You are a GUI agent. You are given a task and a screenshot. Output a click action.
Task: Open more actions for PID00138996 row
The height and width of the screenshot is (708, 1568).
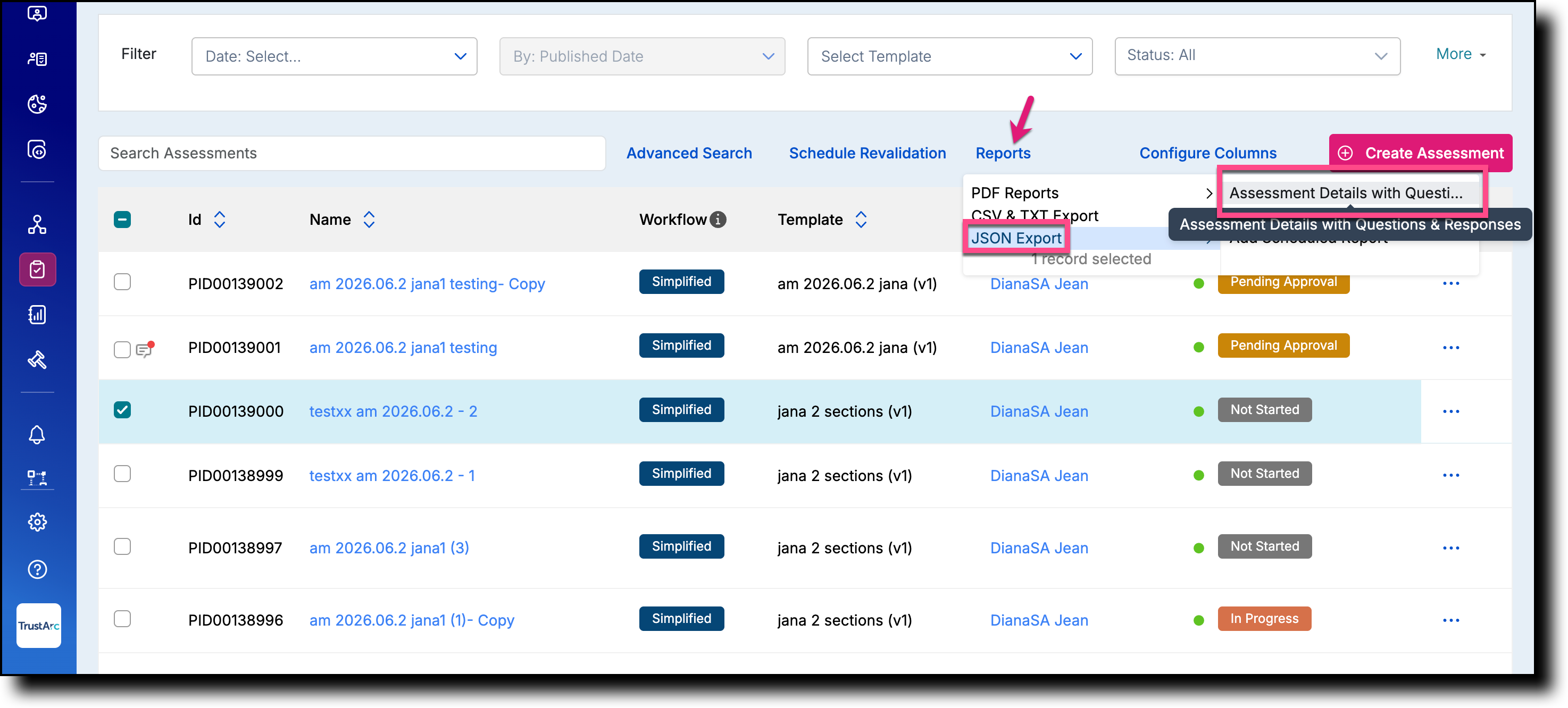pyautogui.click(x=1450, y=620)
